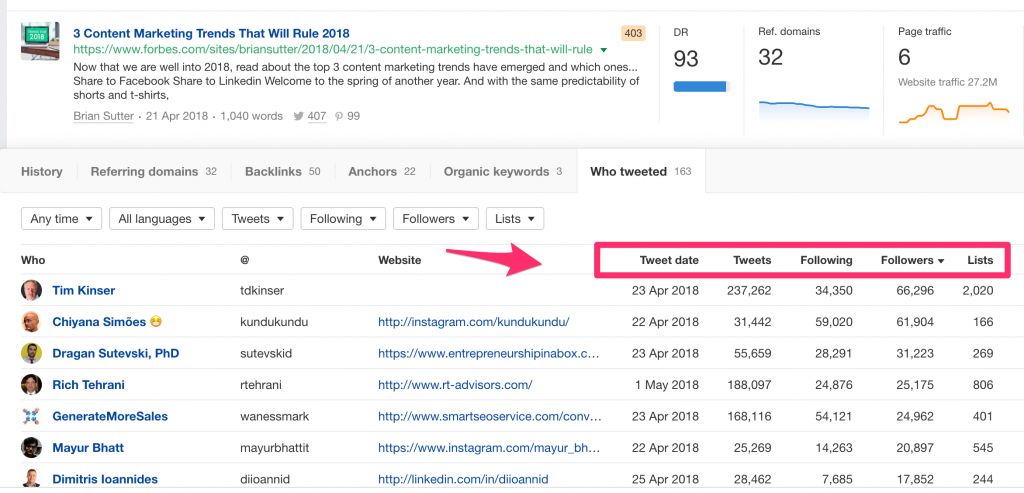Click the 1 May 2018 date
1024x493 pixels.
pyautogui.click(x=667, y=385)
